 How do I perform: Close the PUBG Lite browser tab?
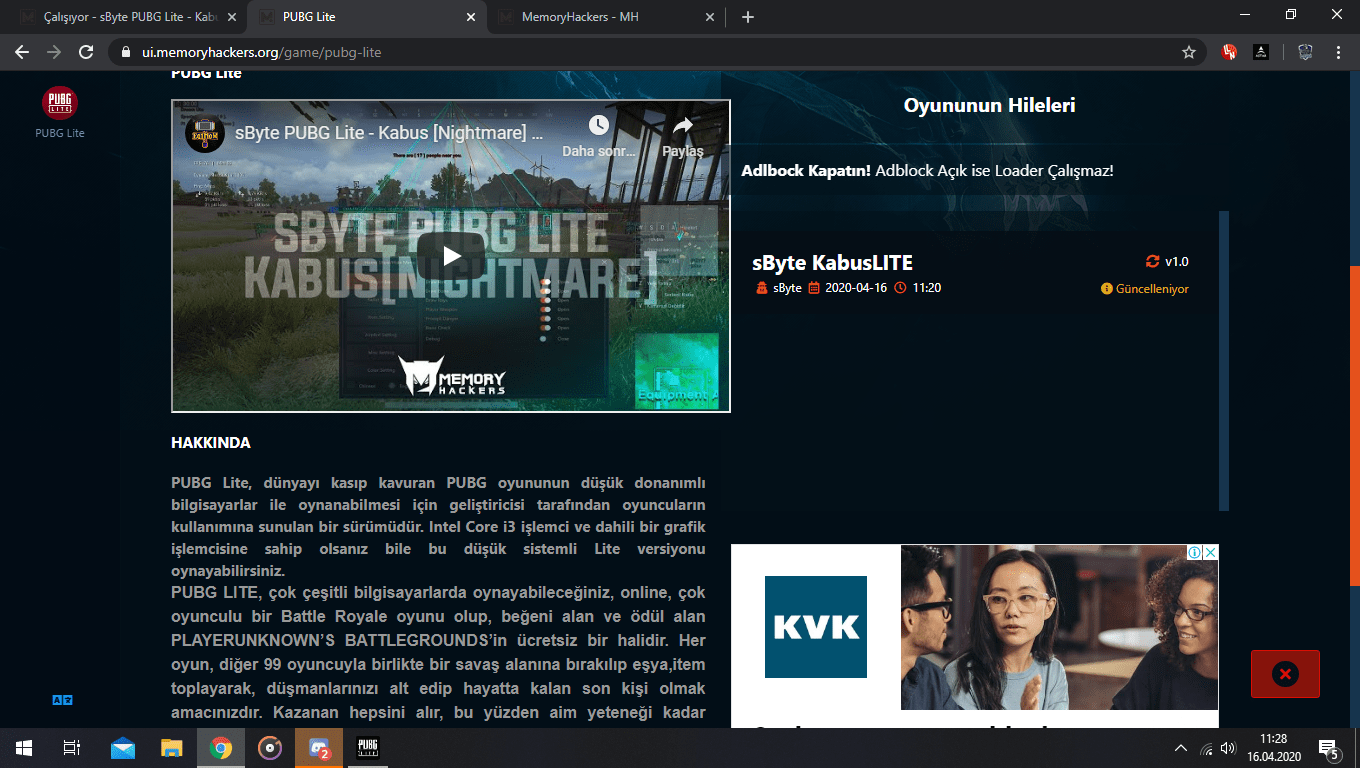(471, 17)
